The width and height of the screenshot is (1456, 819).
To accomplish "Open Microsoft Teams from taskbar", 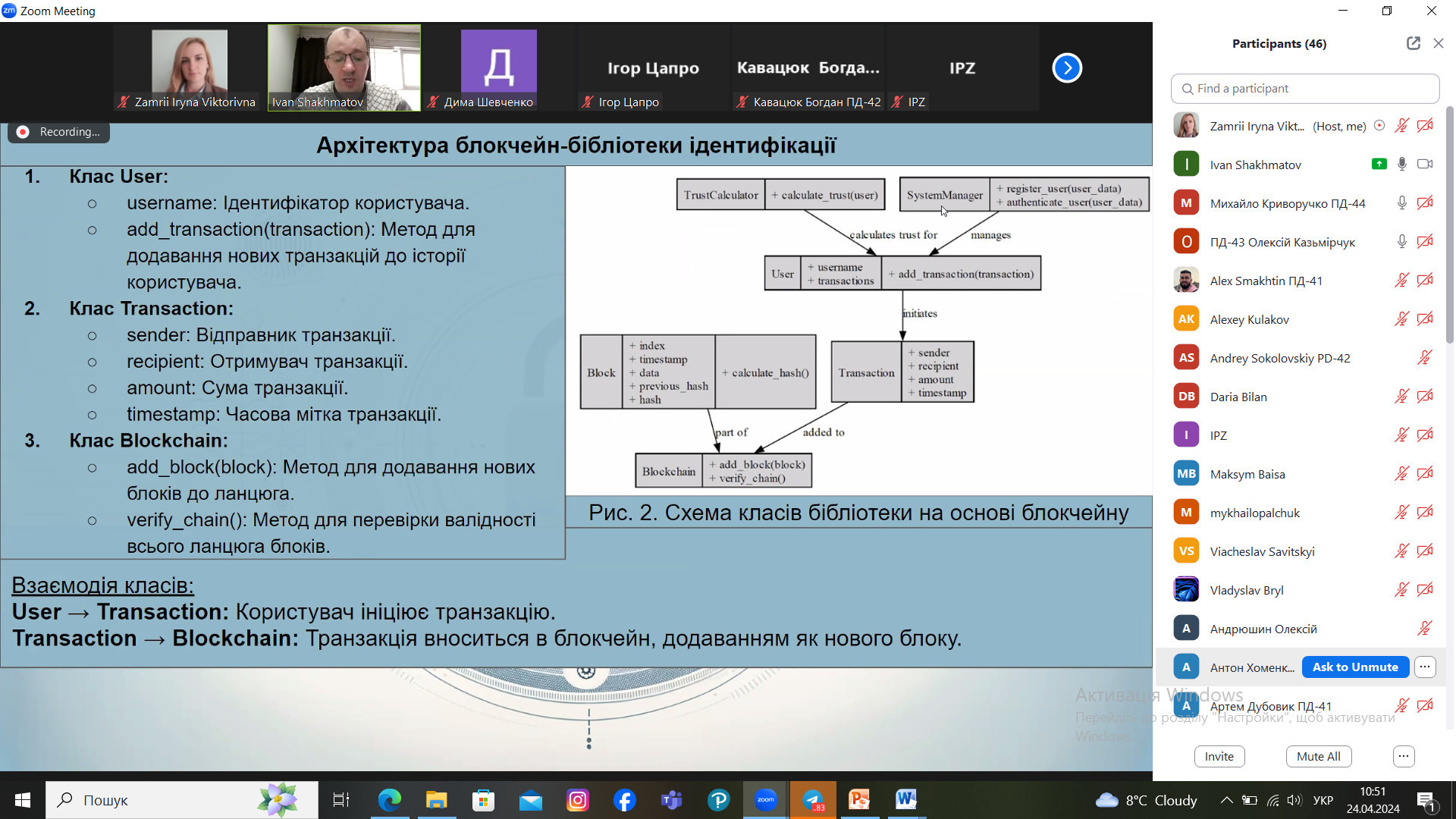I will tap(671, 800).
